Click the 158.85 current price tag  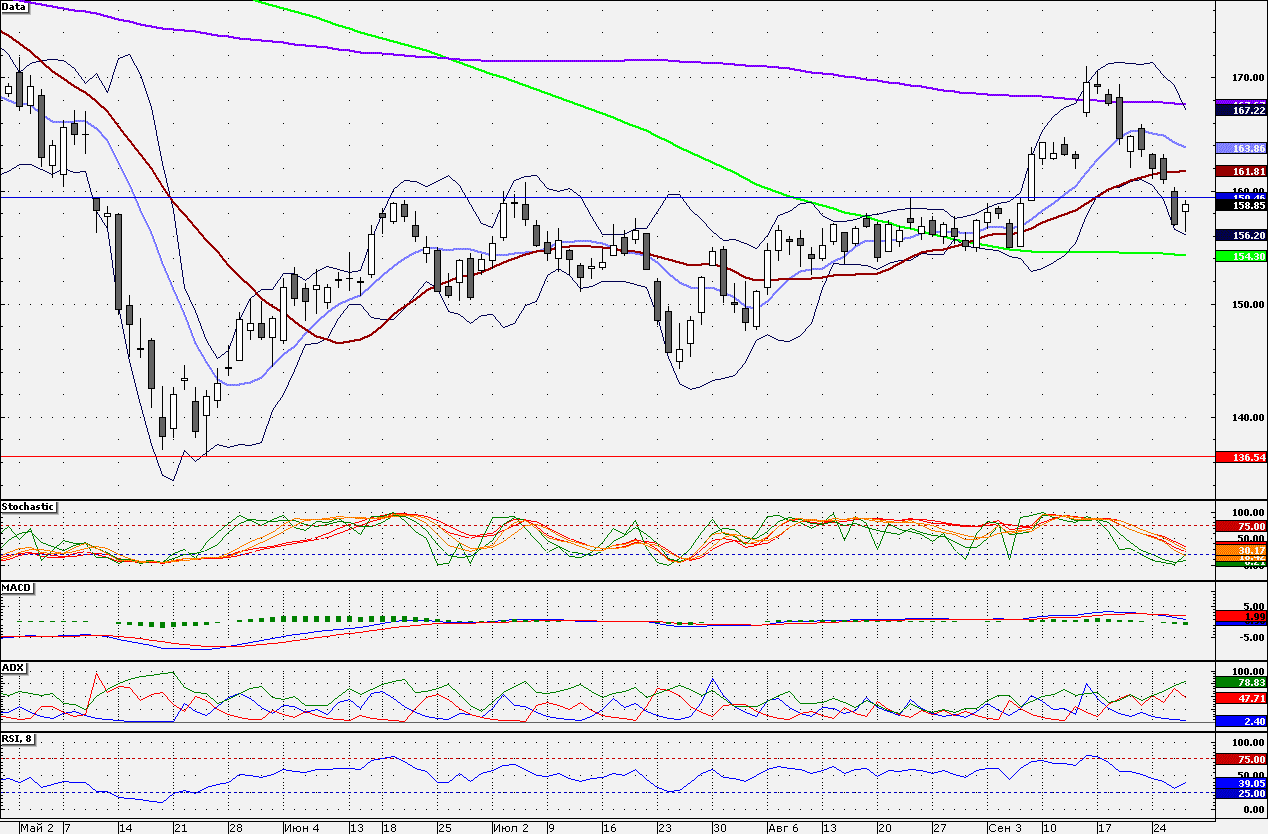tap(1241, 206)
